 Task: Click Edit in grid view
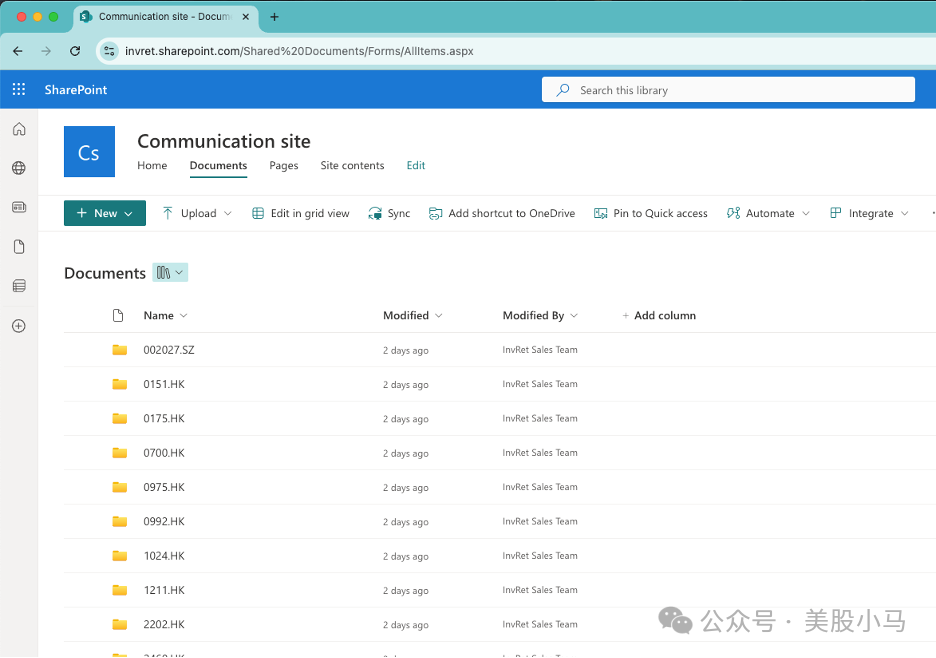coord(301,213)
